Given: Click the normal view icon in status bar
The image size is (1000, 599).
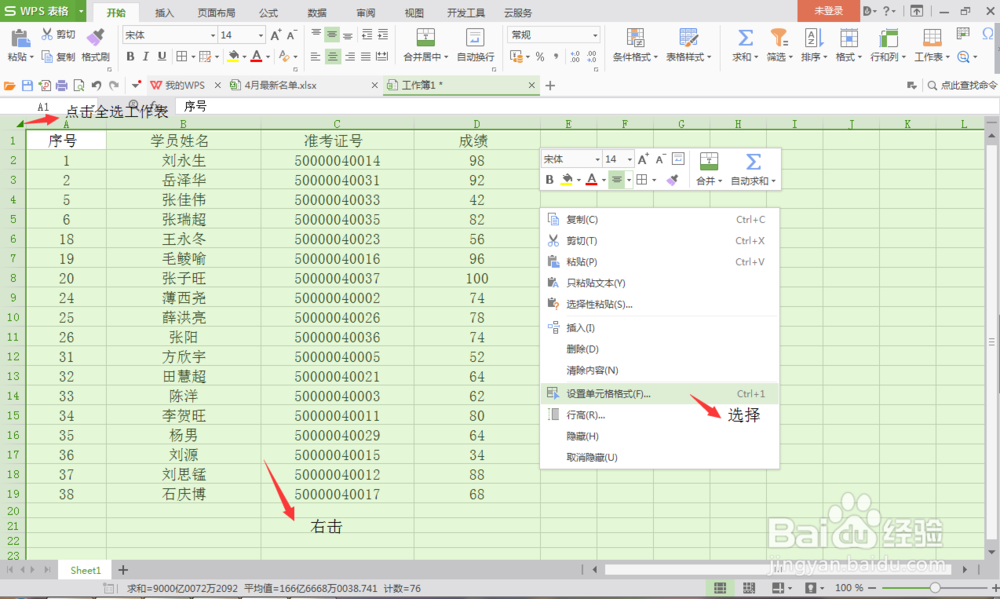Looking at the screenshot, I should click(x=720, y=588).
